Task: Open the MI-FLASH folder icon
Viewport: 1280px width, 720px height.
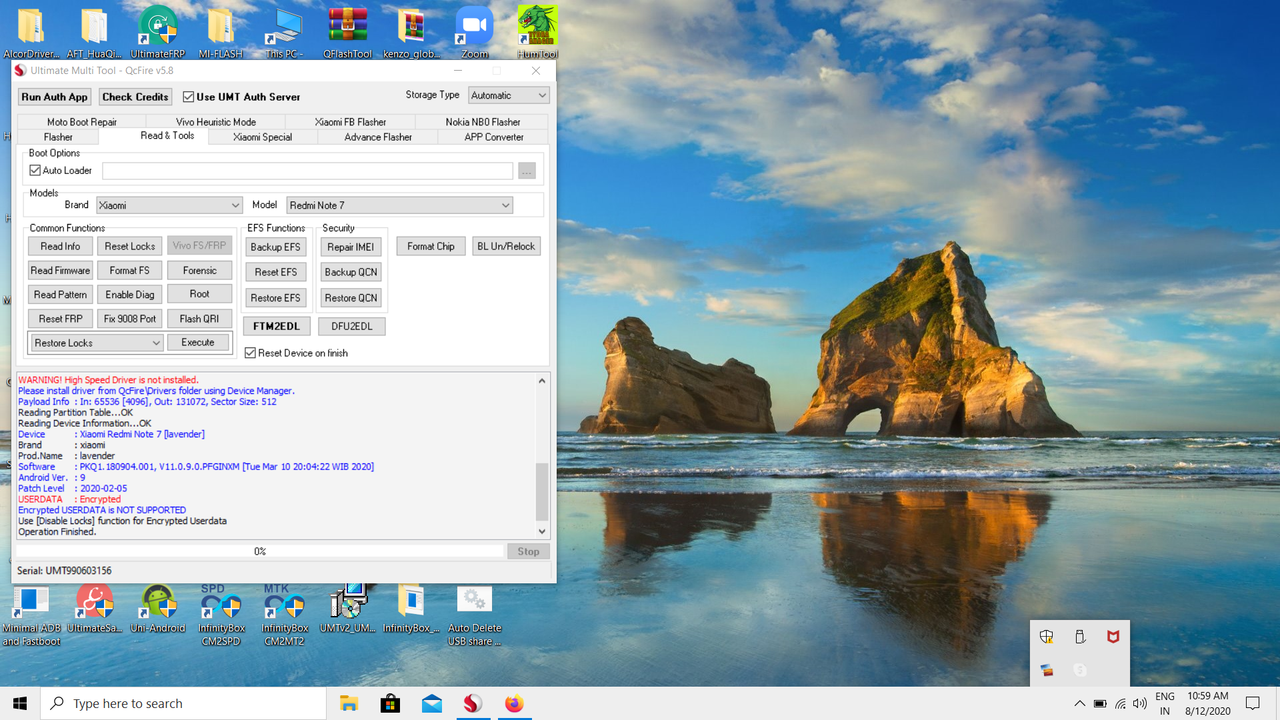Action: click(221, 30)
